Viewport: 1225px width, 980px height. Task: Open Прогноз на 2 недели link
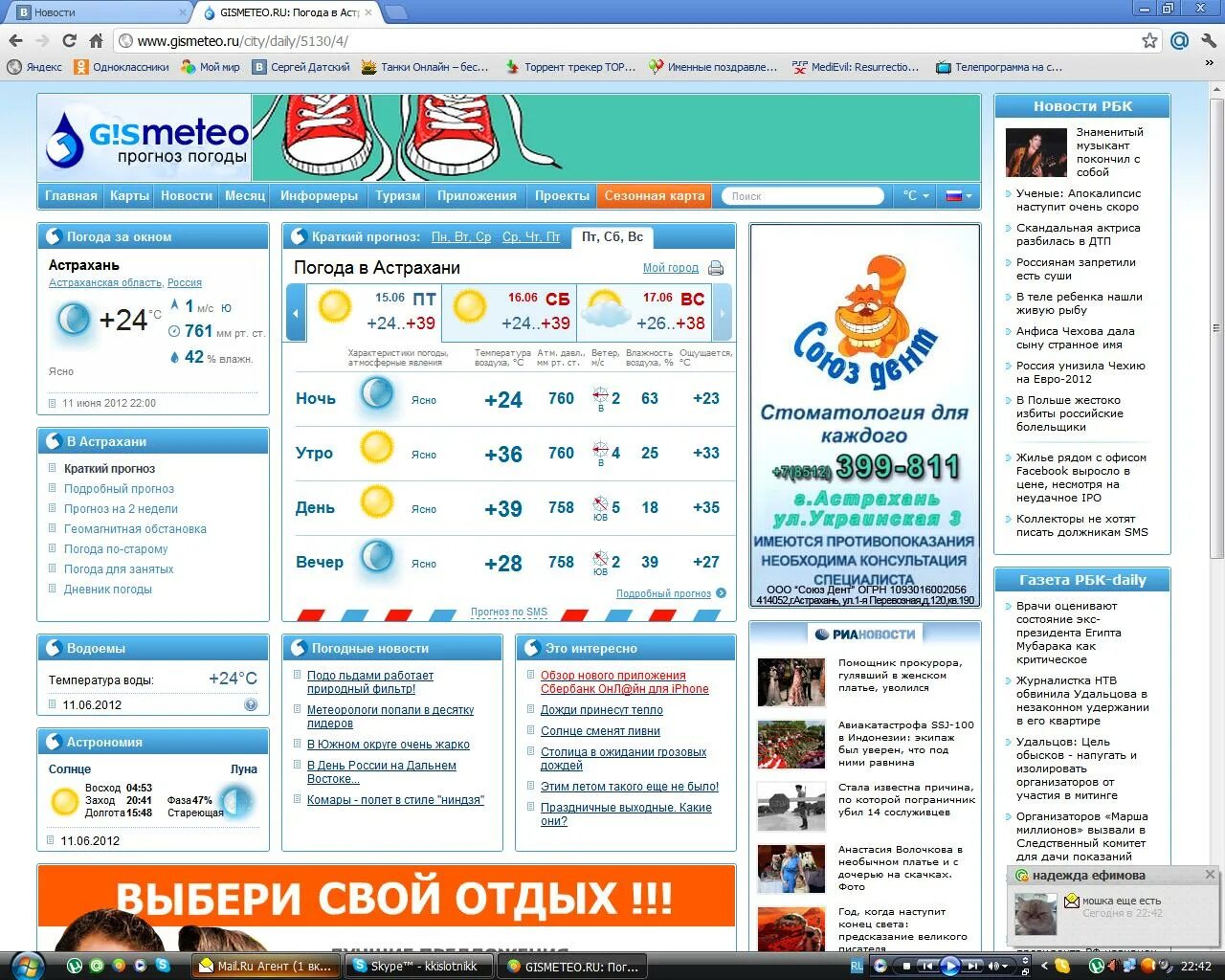point(121,508)
